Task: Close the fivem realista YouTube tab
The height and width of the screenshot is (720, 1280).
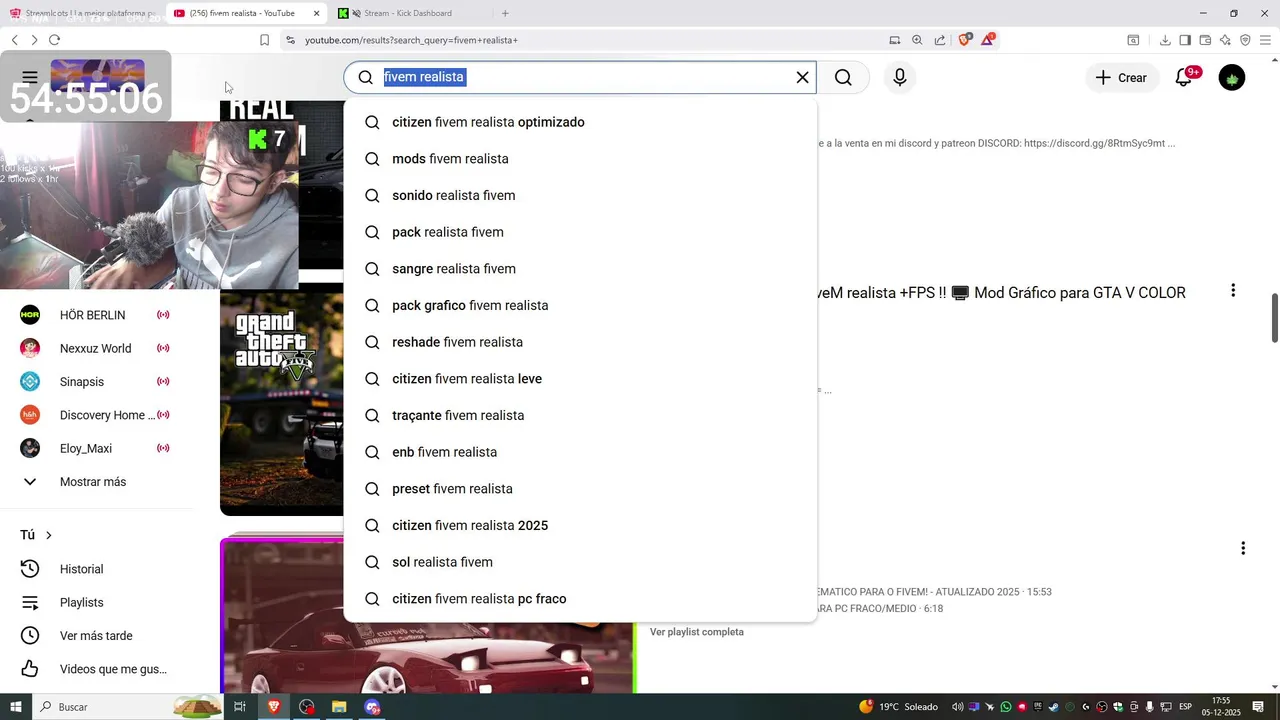Action: coord(316,13)
